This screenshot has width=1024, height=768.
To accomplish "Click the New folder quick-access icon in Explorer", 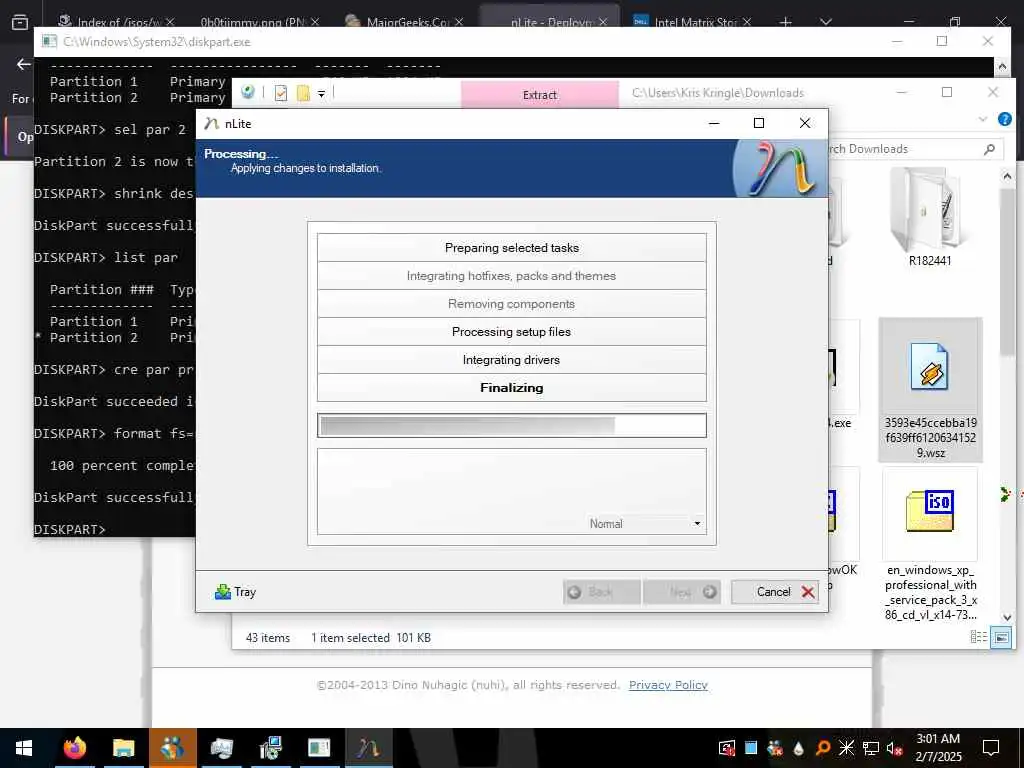I will (x=303, y=93).
